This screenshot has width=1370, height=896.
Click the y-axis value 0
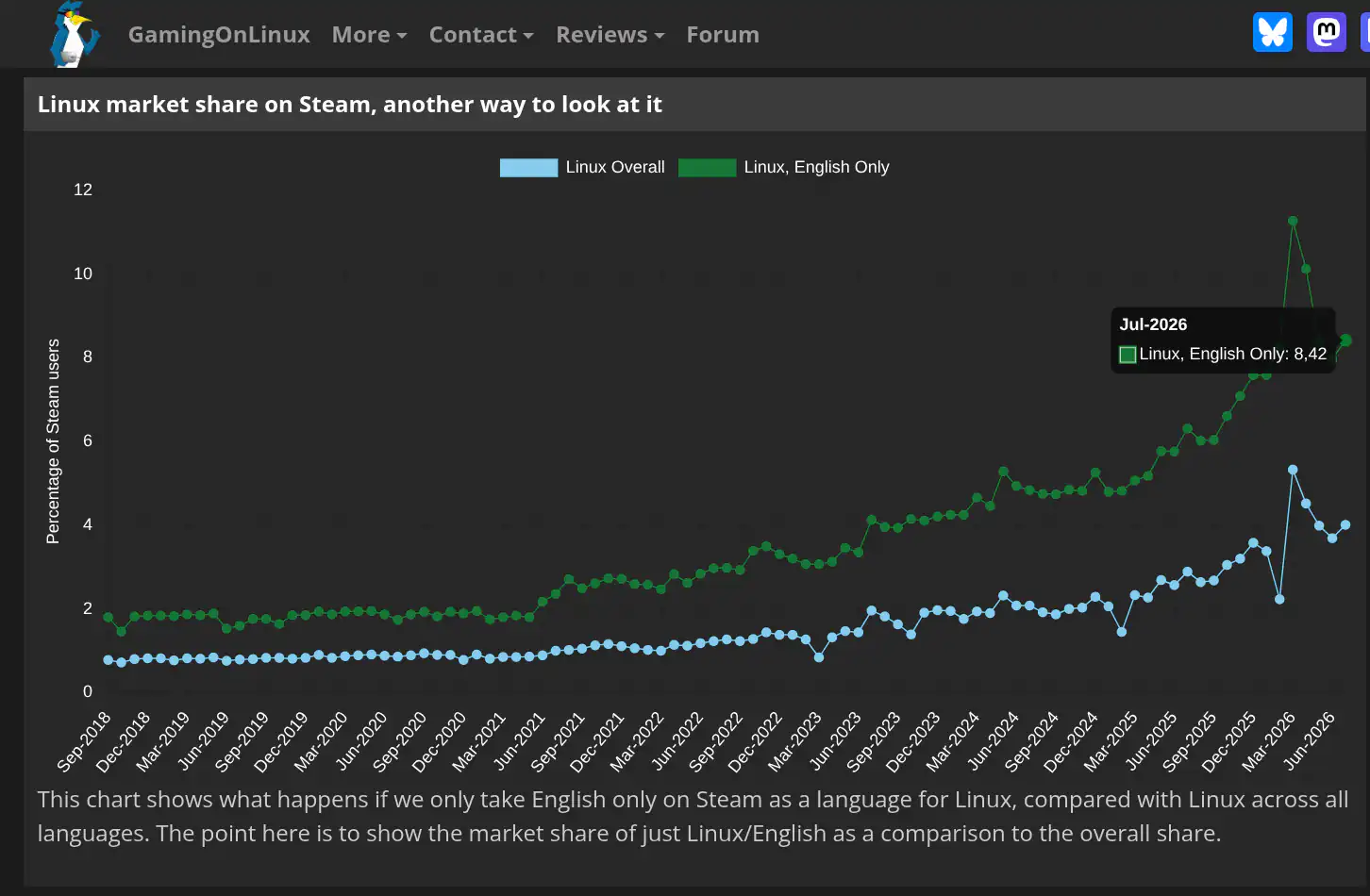coord(88,691)
